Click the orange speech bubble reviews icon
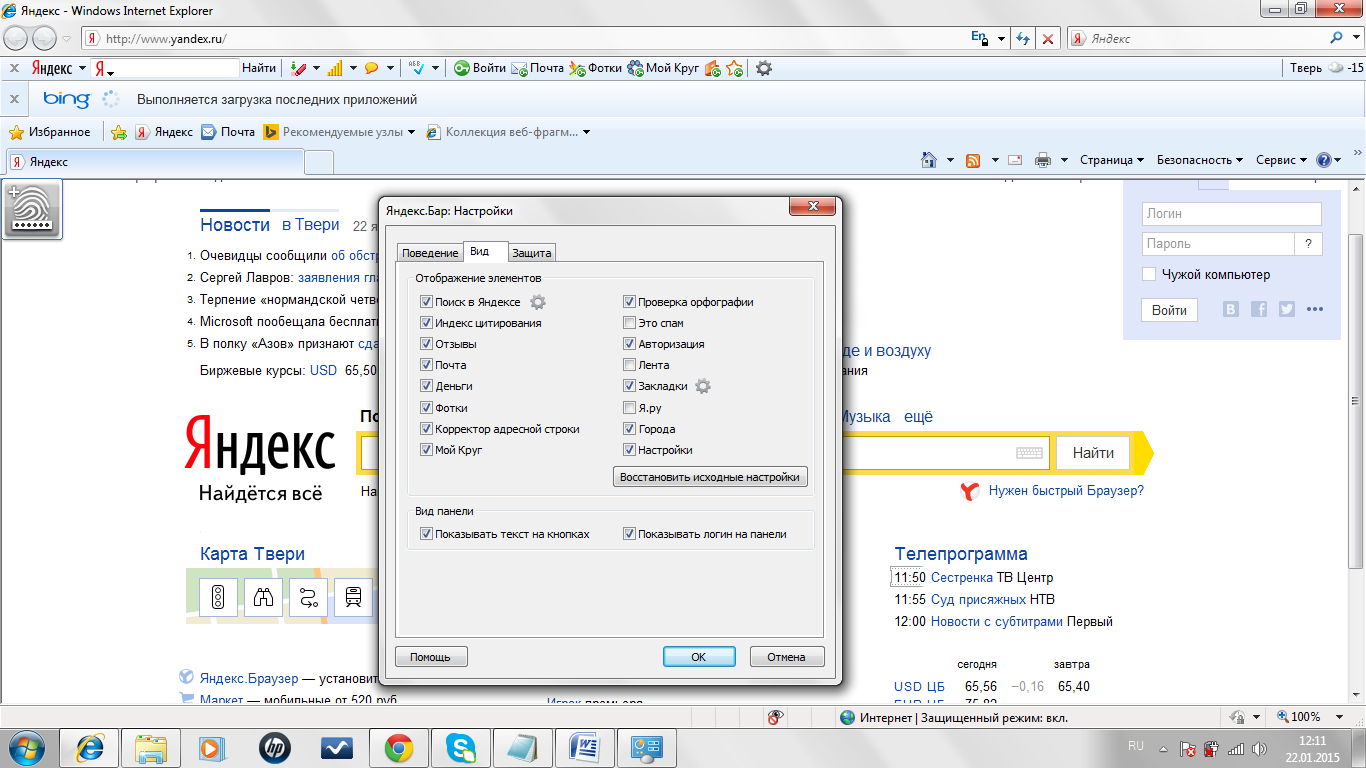The image size is (1366, 768). click(x=371, y=68)
